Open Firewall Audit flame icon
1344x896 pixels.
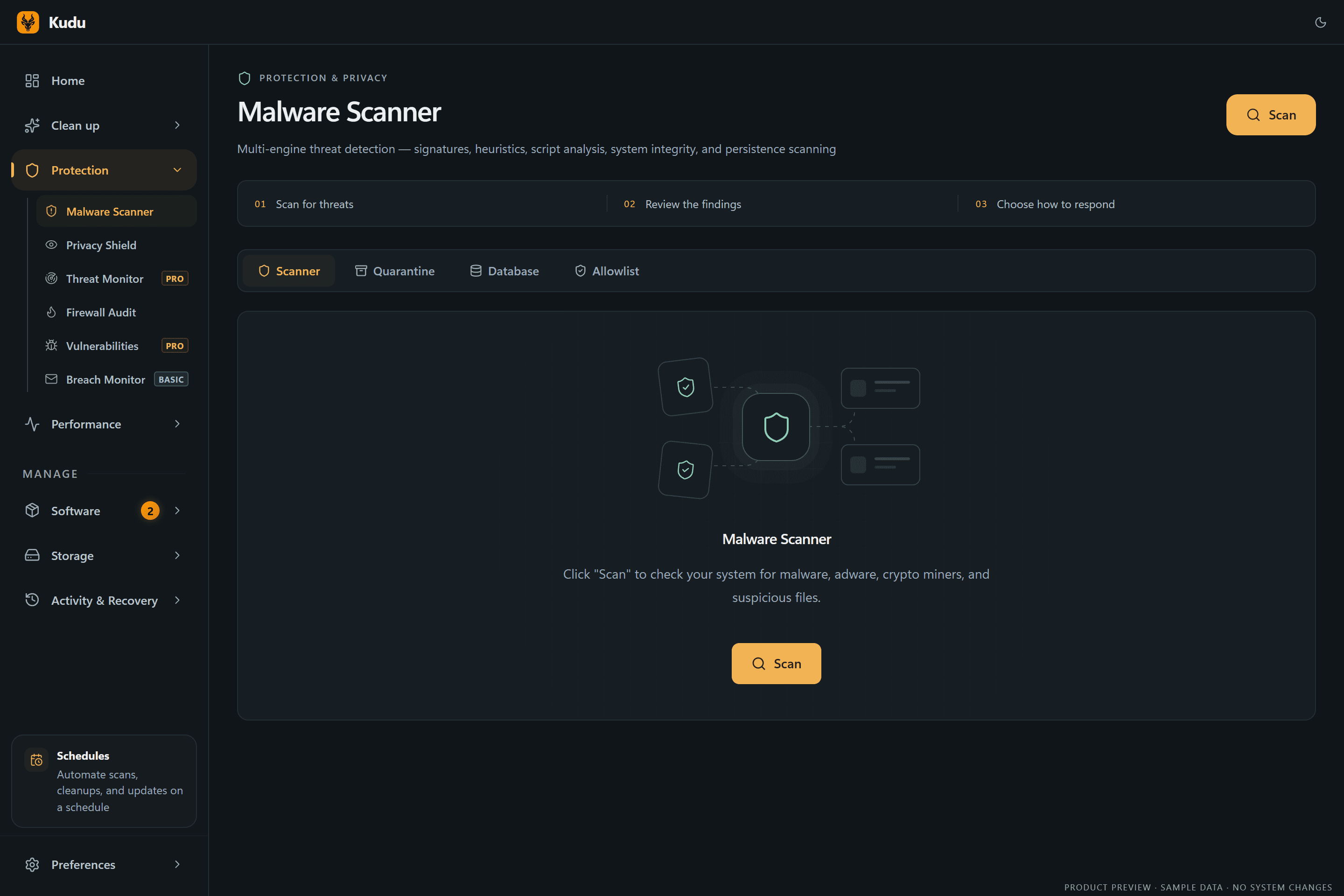51,312
